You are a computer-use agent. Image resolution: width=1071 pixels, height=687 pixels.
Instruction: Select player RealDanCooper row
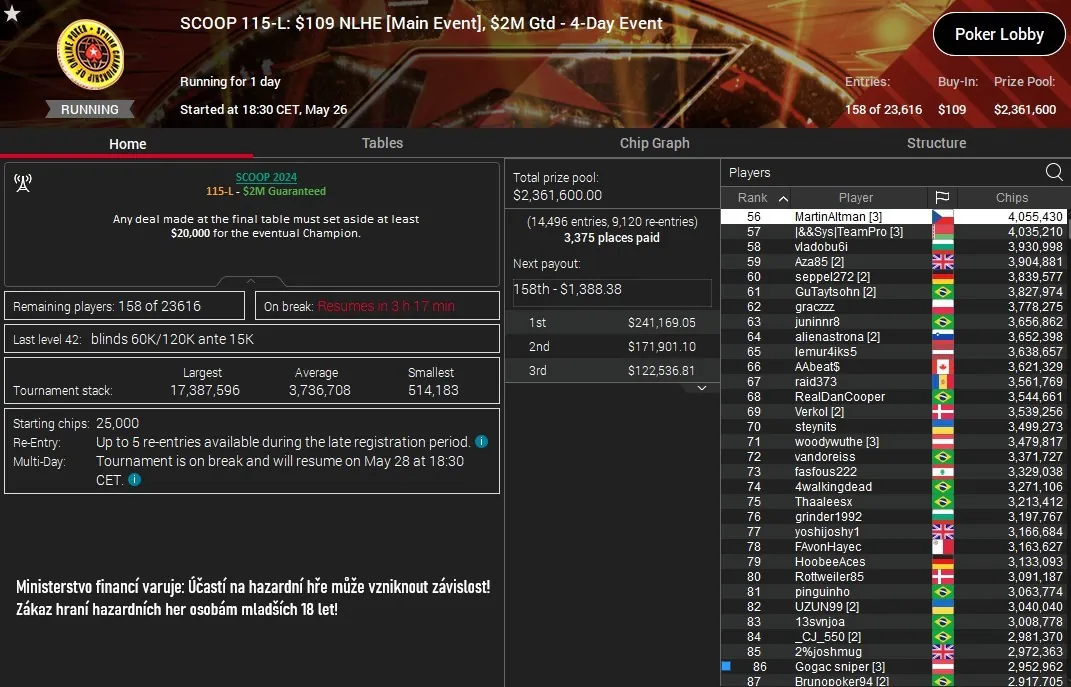click(893, 397)
